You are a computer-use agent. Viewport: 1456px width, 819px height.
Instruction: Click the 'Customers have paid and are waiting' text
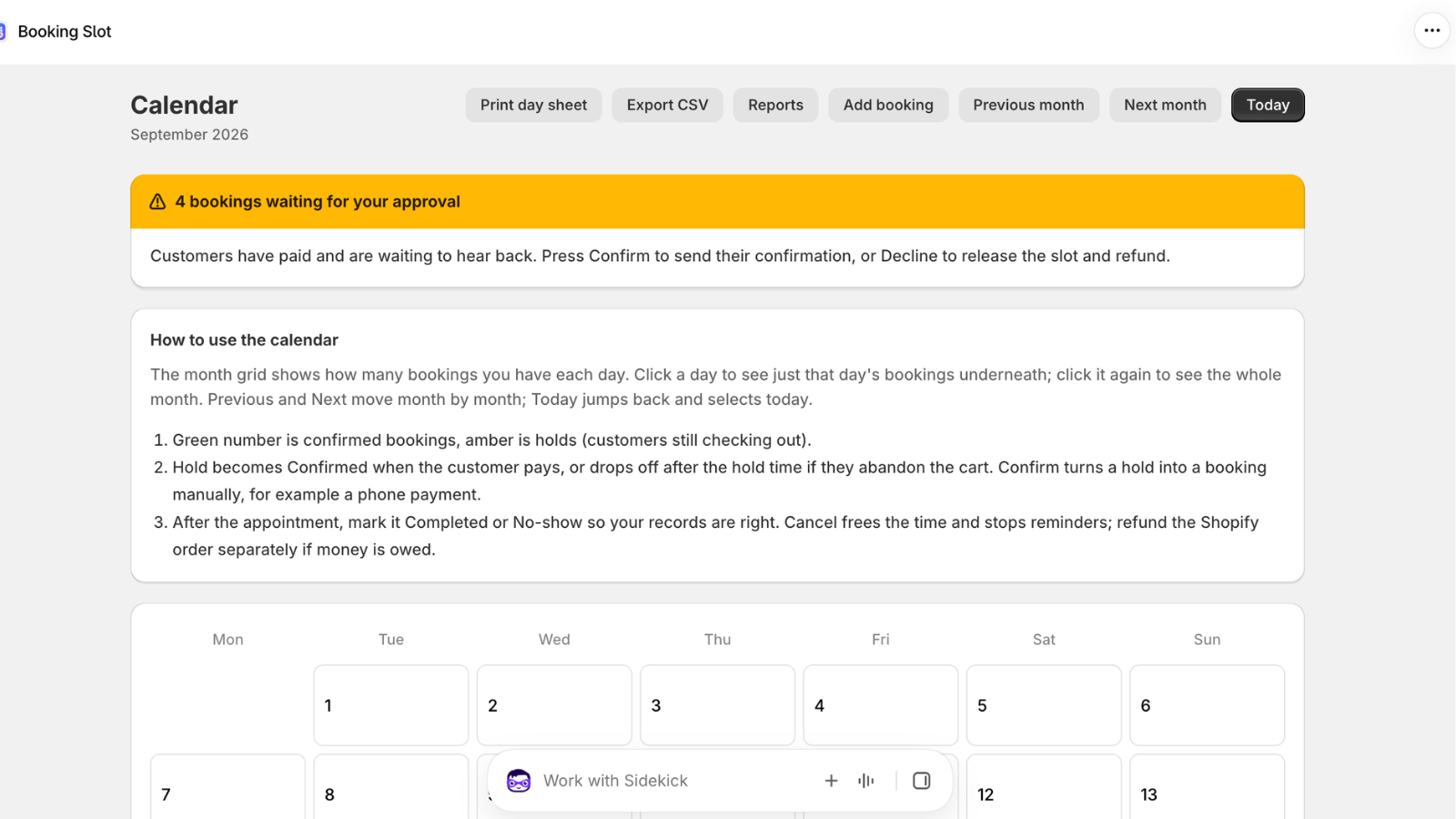click(x=660, y=257)
